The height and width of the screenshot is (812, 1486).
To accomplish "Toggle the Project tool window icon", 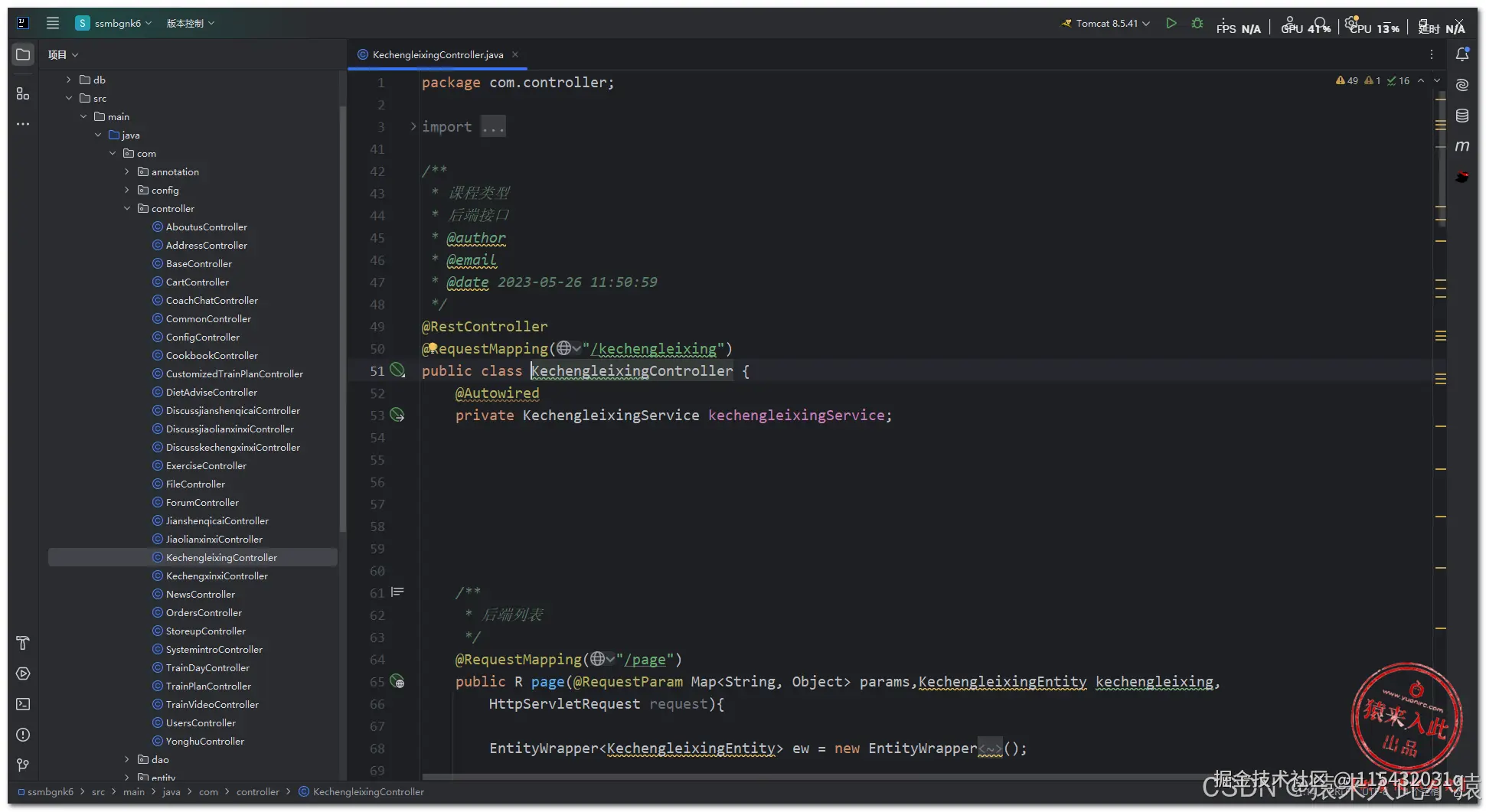I will pos(23,55).
